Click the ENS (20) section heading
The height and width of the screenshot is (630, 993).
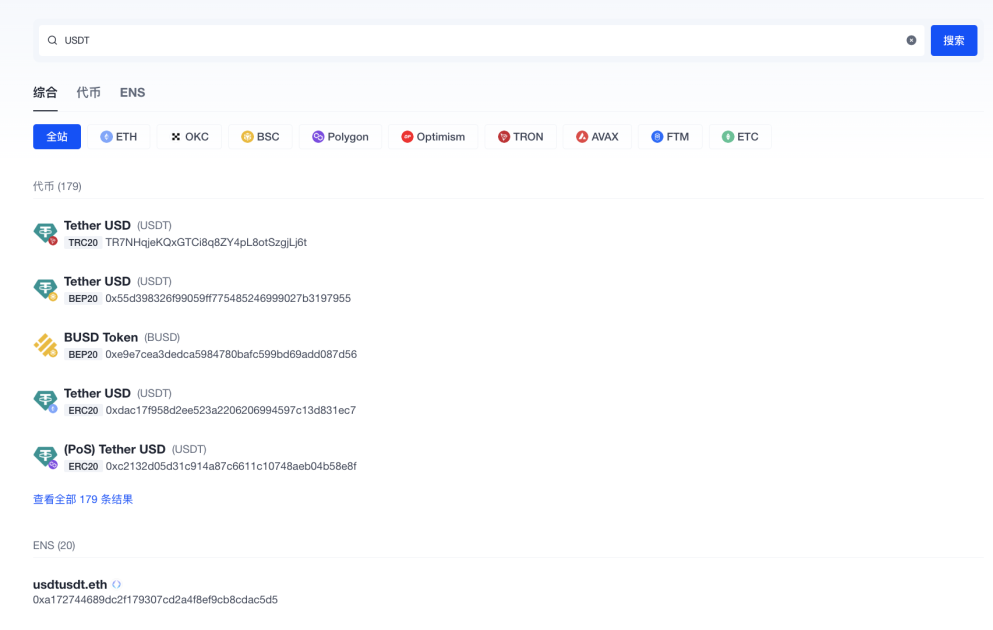(x=54, y=545)
